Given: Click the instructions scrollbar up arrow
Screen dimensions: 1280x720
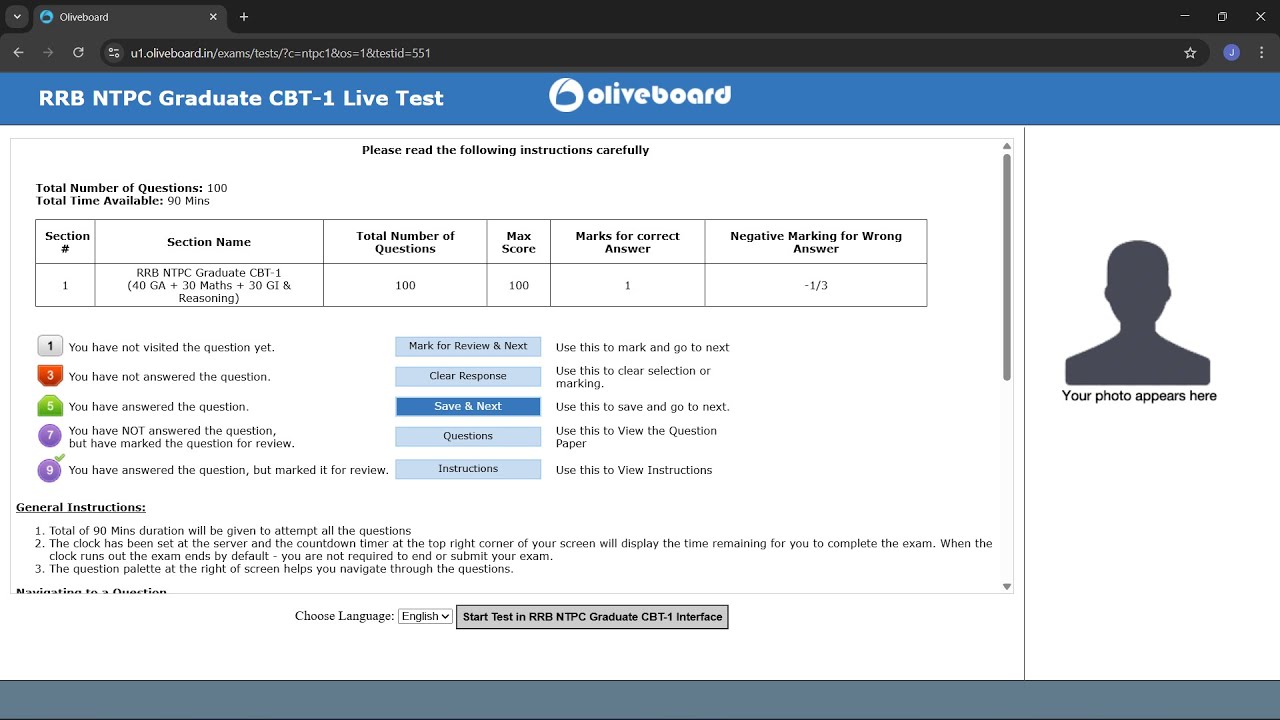Looking at the screenshot, I should pos(1007,146).
